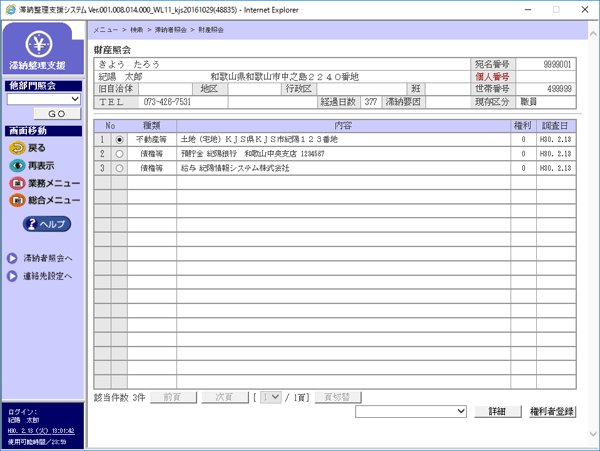The width and height of the screenshot is (600, 451).
Task: Click the yen logo 滞納整理支援
Action: pos(43,48)
